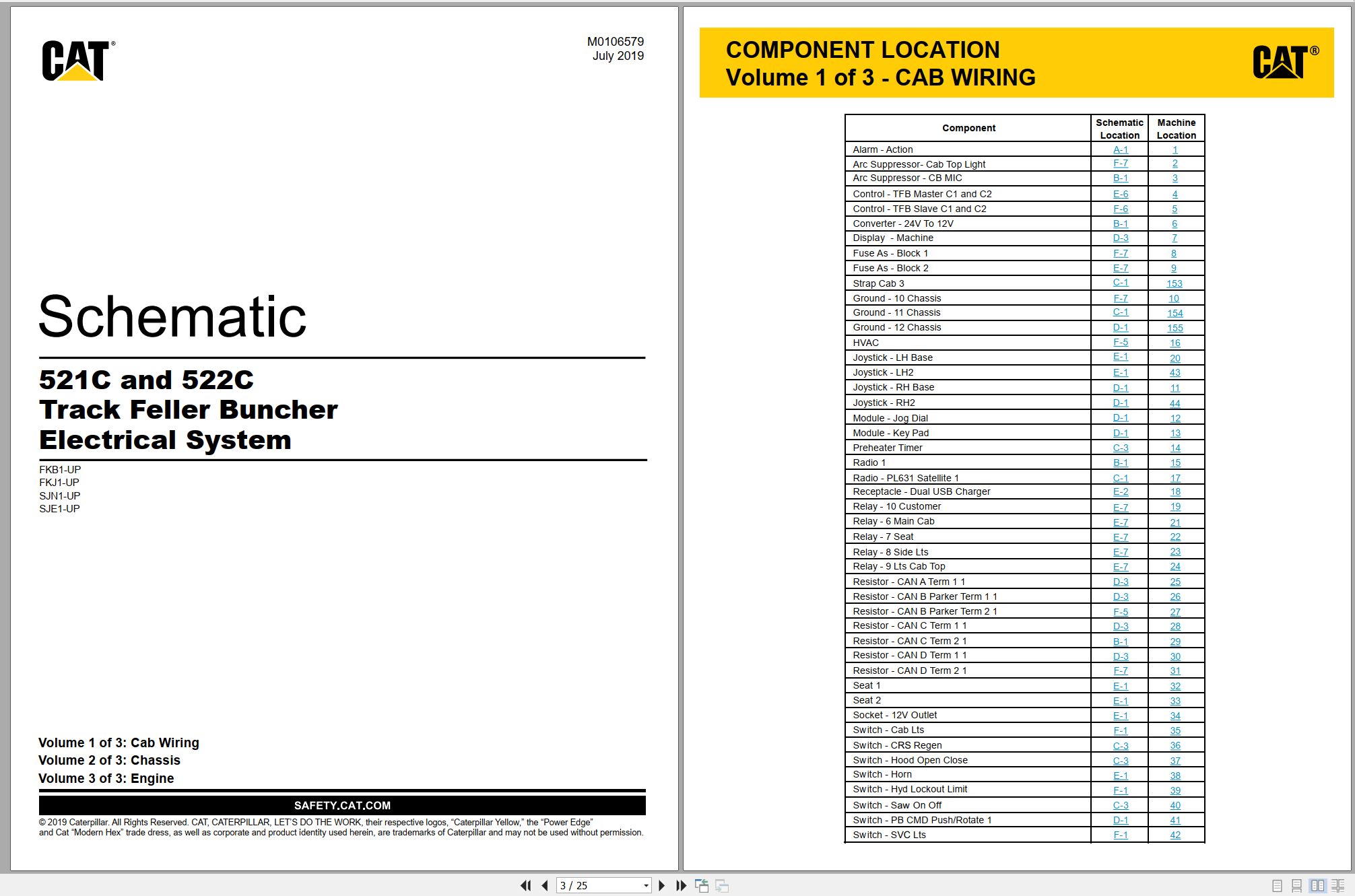This screenshot has width=1355, height=896.
Task: Follow the F-5 link for HVAC
Action: 1120,343
